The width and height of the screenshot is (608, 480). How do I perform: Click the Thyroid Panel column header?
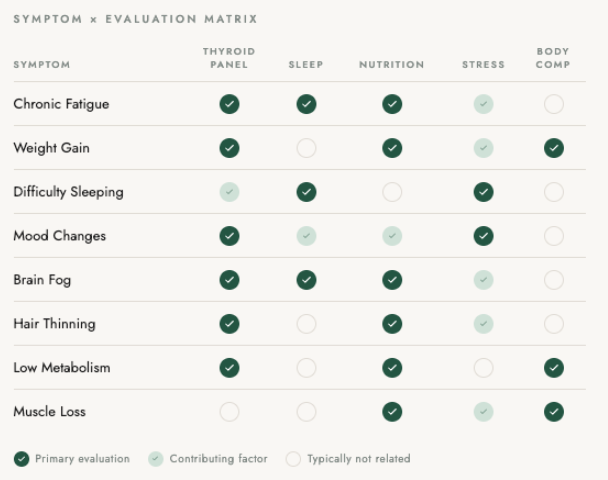tap(229, 58)
